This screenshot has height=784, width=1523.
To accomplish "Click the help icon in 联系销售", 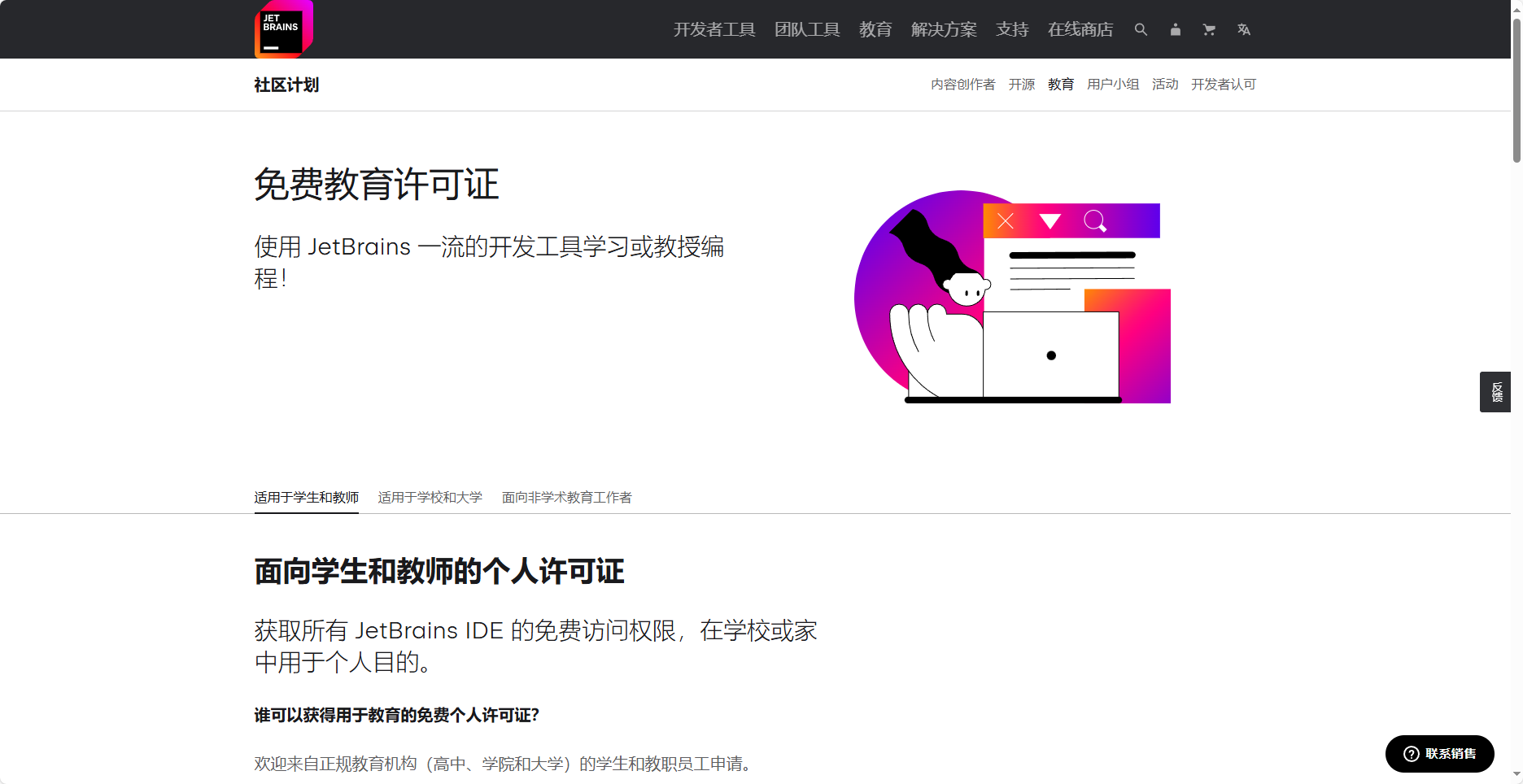I will click(x=1412, y=754).
